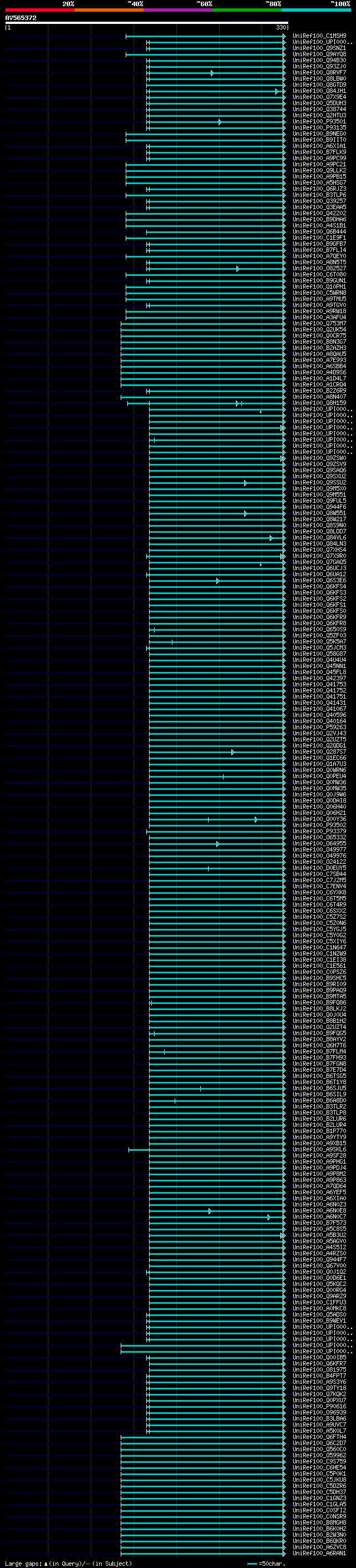356x1568 pixels.
Task: Select the UniRef100_A1D4L7 entry
Action: [x=319, y=379]
